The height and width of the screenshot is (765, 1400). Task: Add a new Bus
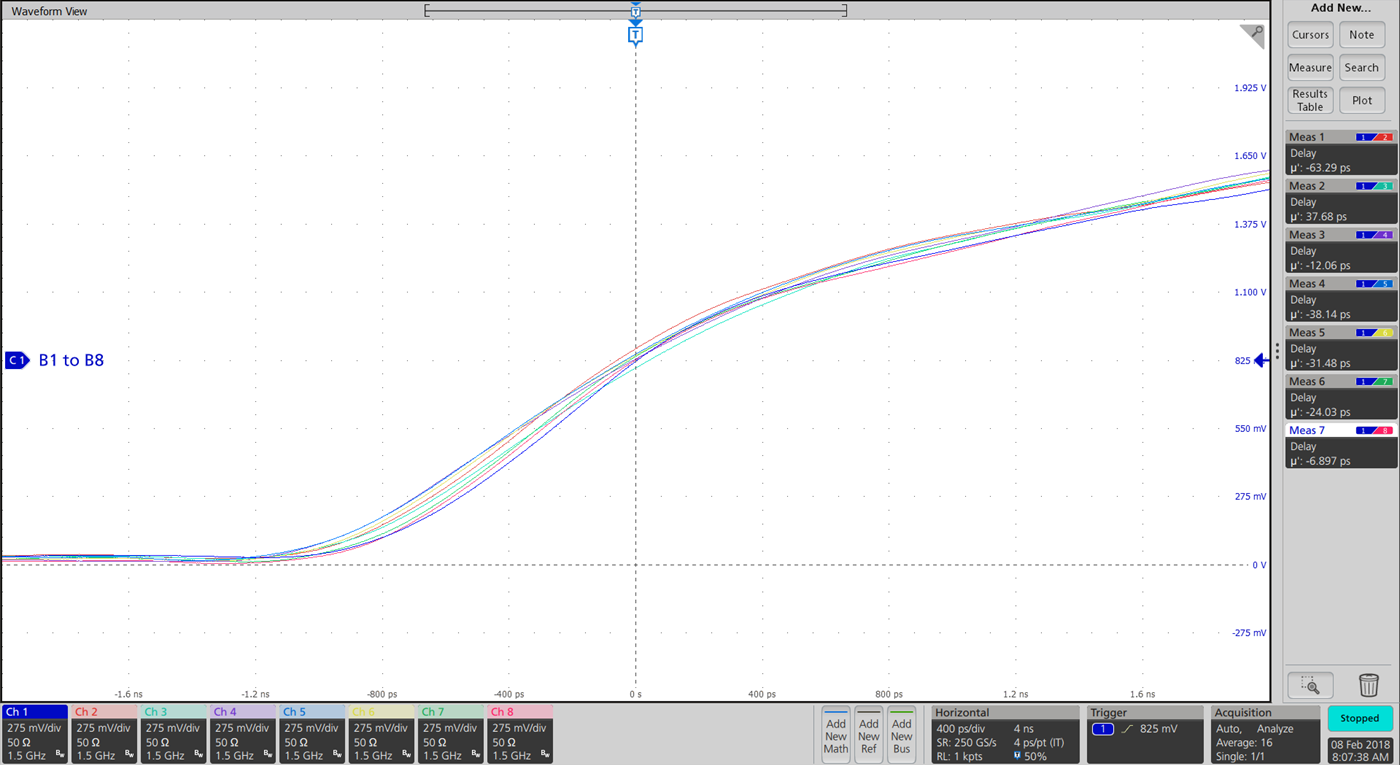(x=901, y=736)
